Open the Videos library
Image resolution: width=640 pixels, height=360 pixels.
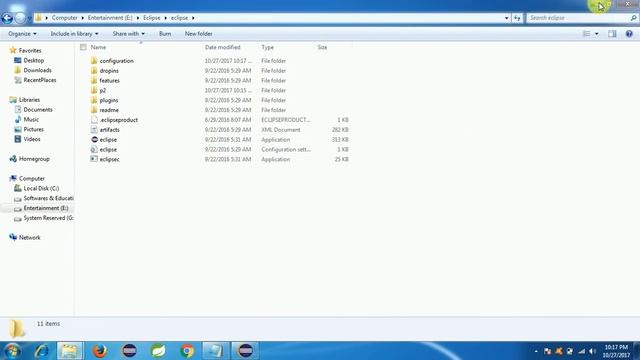tap(32, 139)
